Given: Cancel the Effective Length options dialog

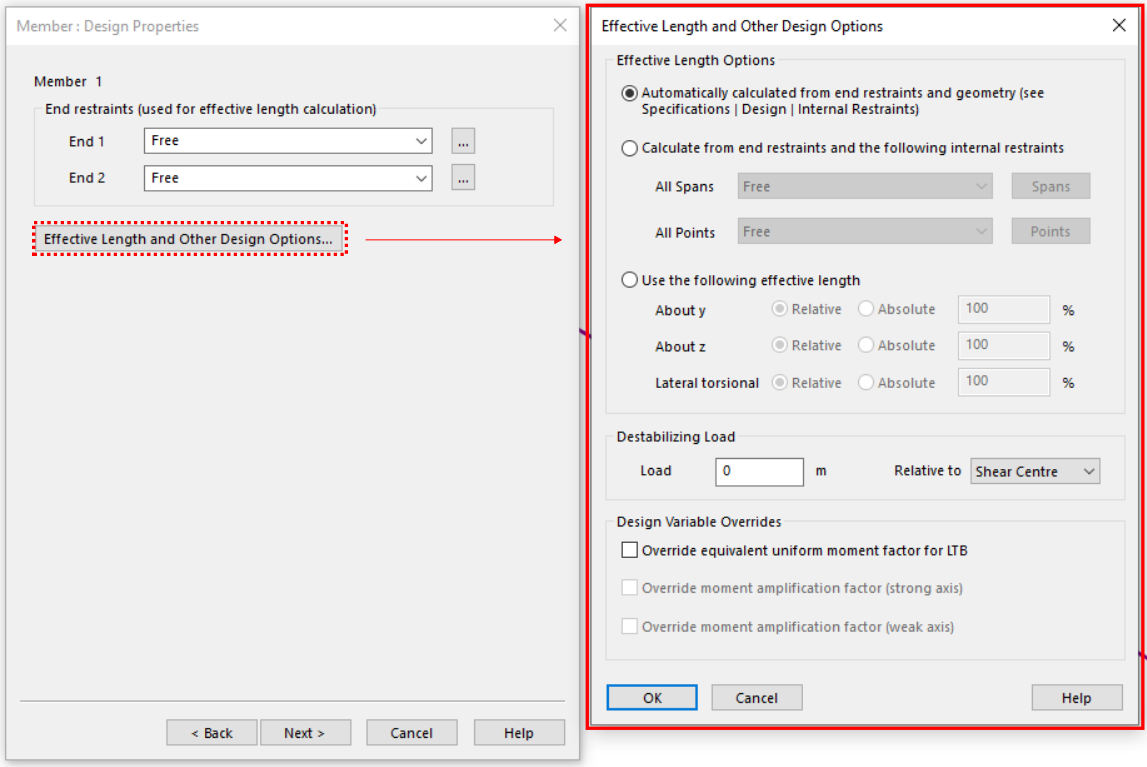Looking at the screenshot, I should click(756, 698).
